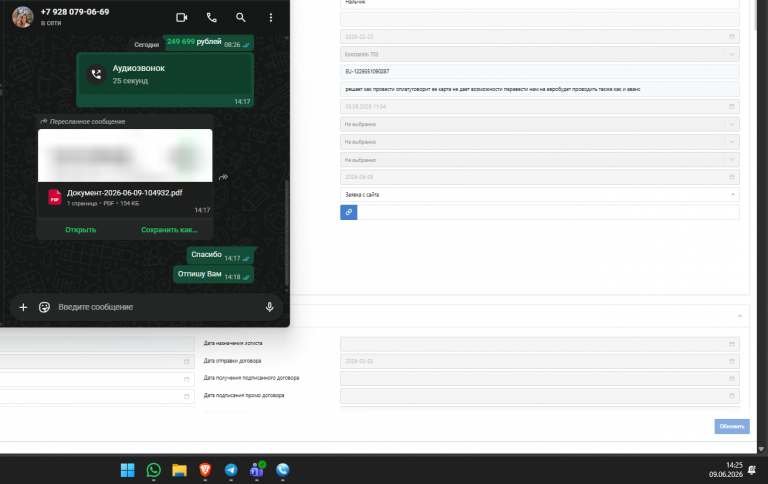The image size is (768, 484).
Task: Click Сохранить как... for the PDF
Action: click(169, 230)
